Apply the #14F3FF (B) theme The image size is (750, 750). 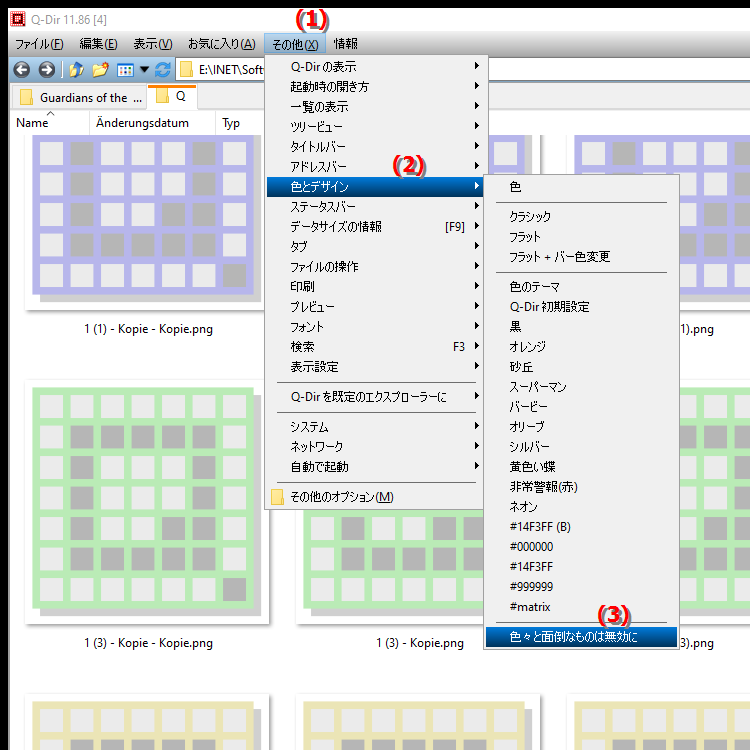point(581,527)
